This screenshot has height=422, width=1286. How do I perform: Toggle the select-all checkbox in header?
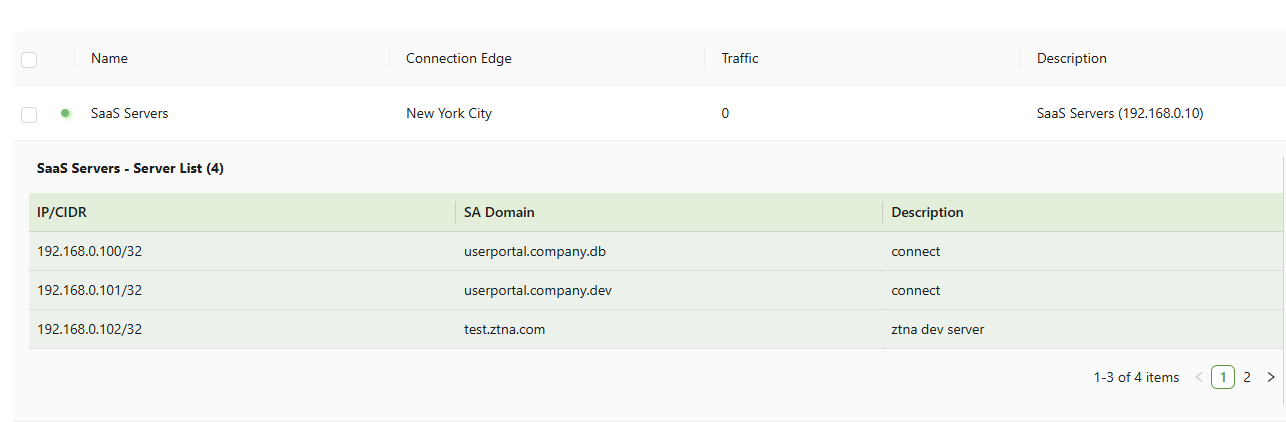[x=29, y=60]
